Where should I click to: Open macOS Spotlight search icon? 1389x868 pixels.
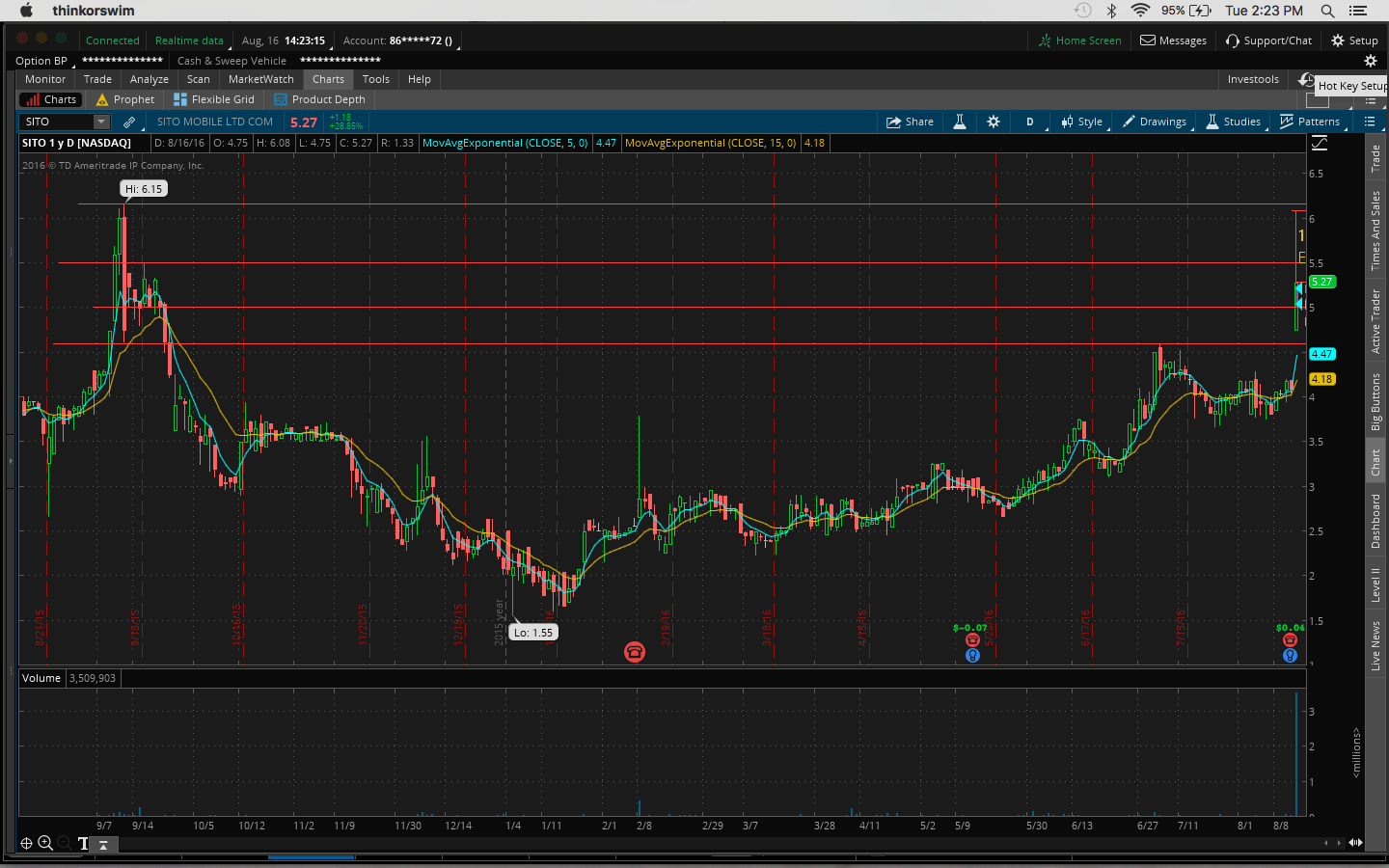[x=1327, y=11]
